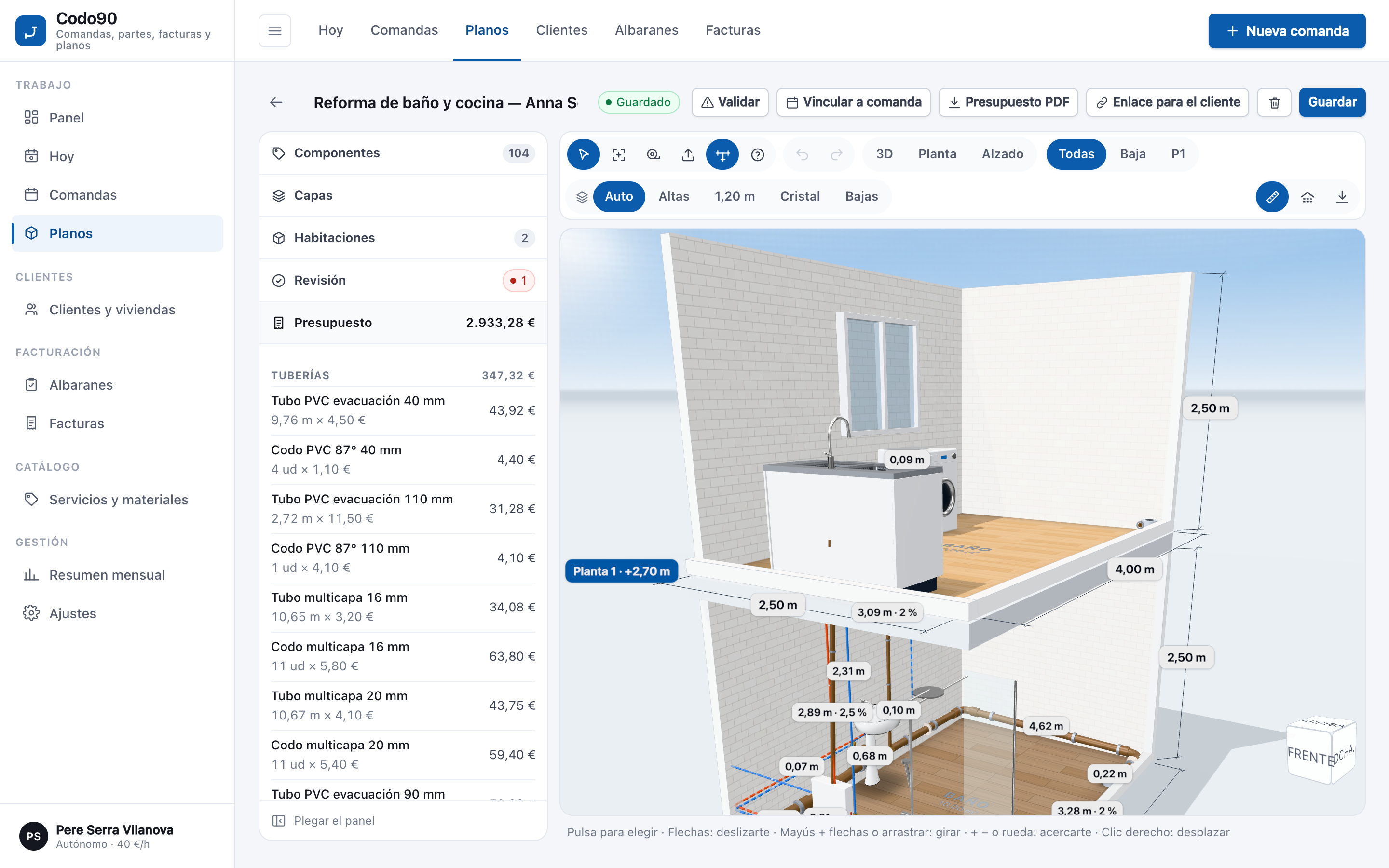The height and width of the screenshot is (868, 1389).
Task: Click the redo arrow
Action: pos(836,154)
